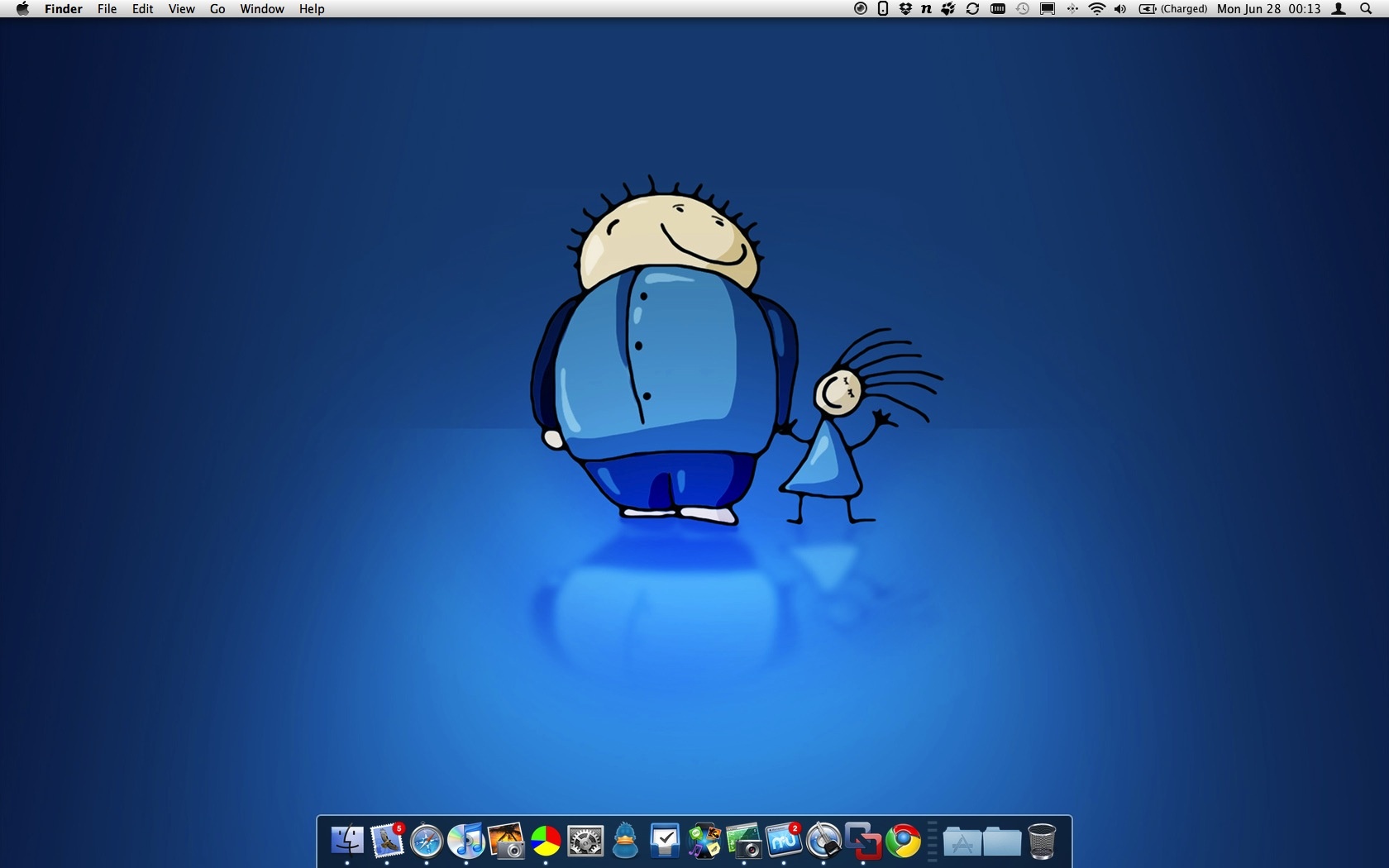Screen dimensions: 1389x868
Task: Launch VMware Fusion from the Dock
Action: pyautogui.click(x=863, y=842)
